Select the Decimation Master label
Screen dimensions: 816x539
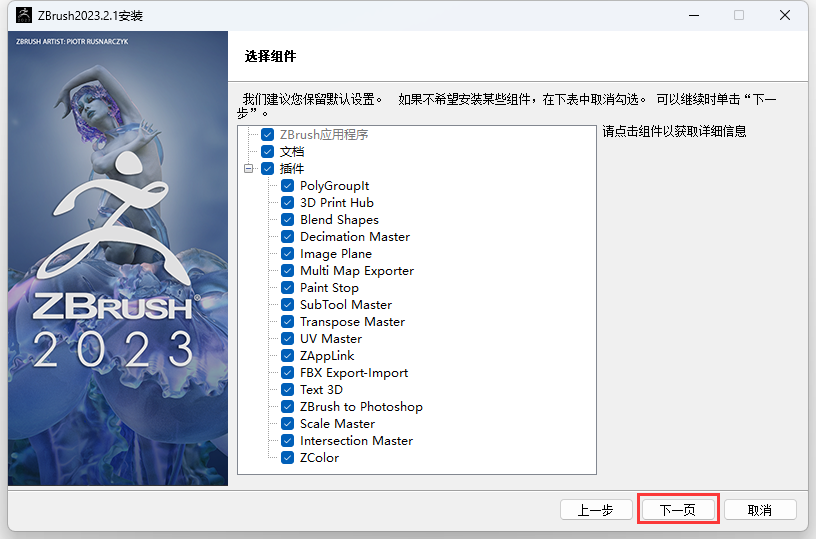tap(355, 237)
